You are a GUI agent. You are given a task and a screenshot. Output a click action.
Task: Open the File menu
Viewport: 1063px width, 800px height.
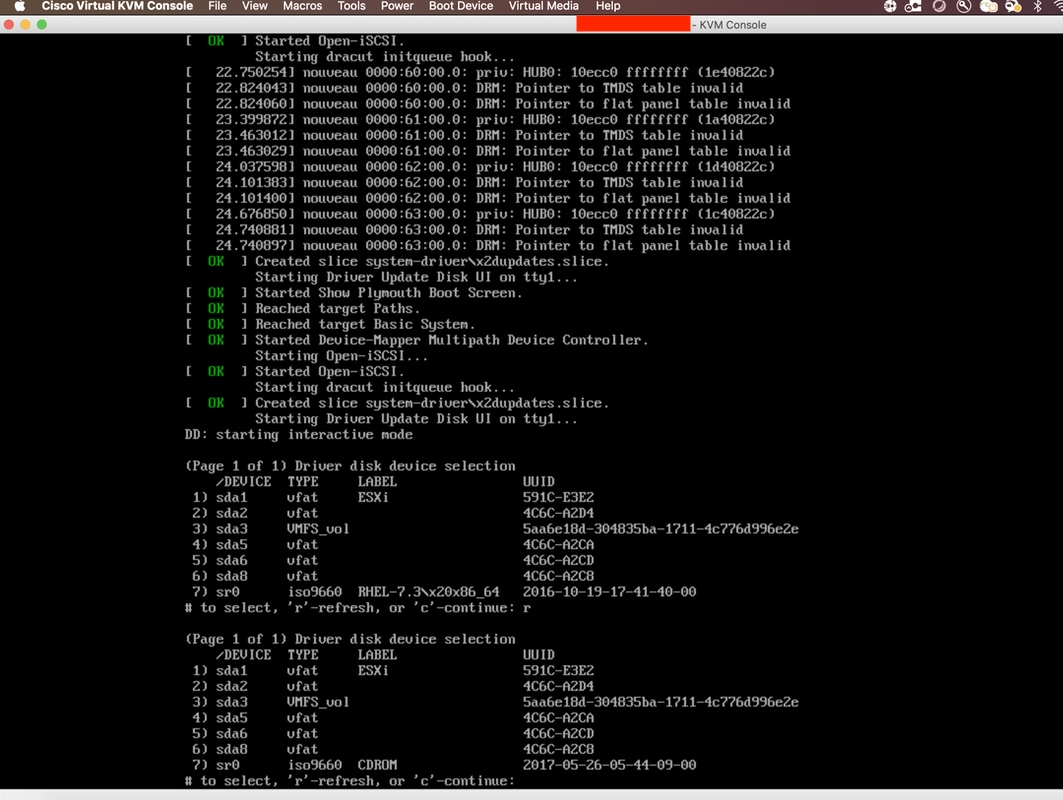click(217, 6)
